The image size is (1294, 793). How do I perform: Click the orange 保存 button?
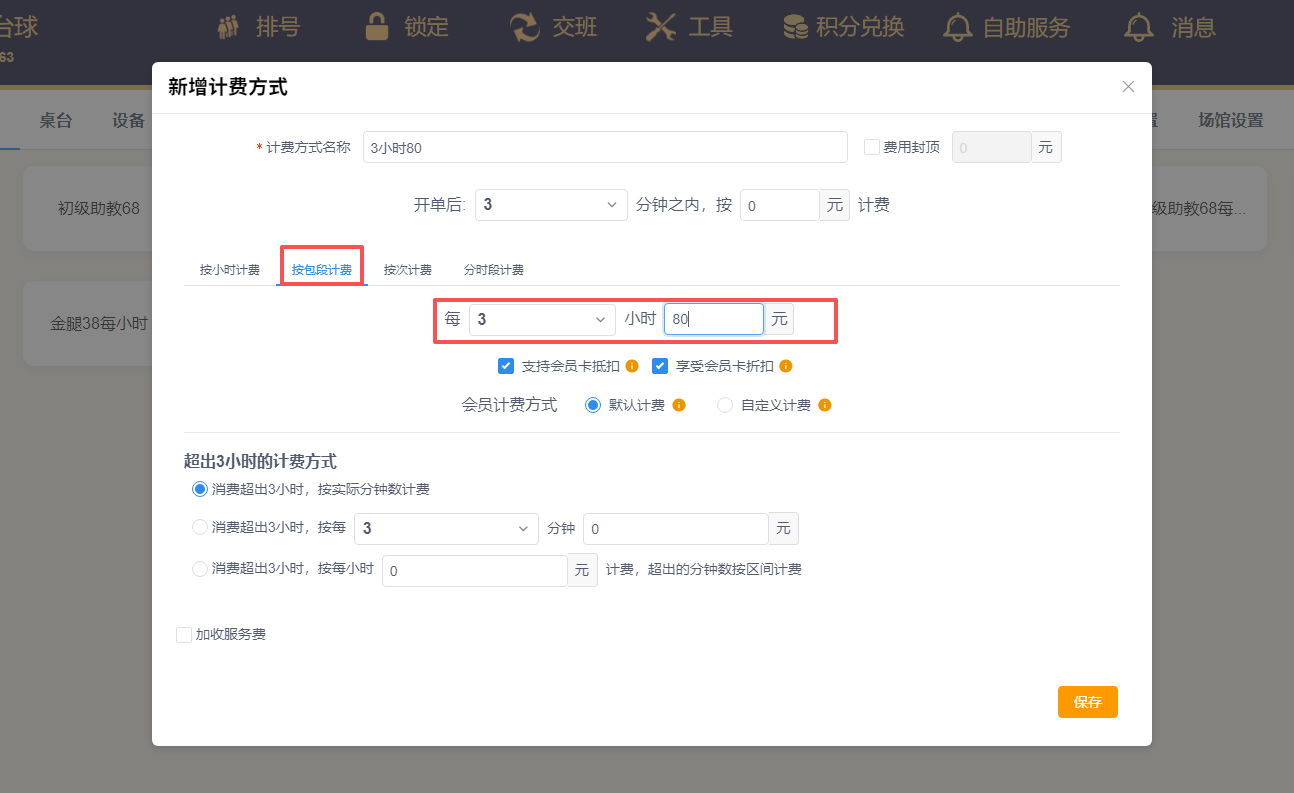(1087, 702)
